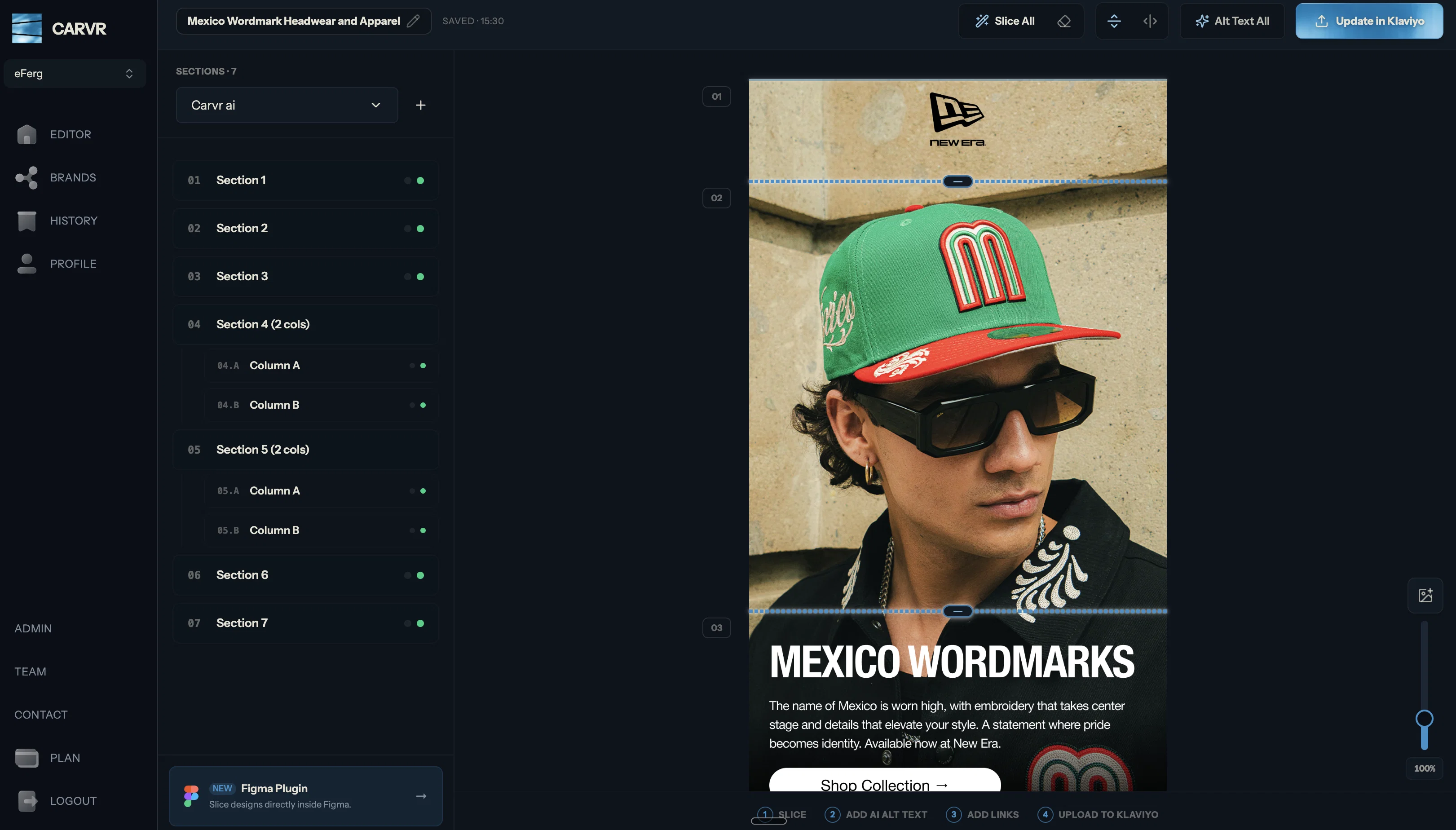Select the vertical split tool icon
Viewport: 1456px width, 830px height.
[1149, 21]
